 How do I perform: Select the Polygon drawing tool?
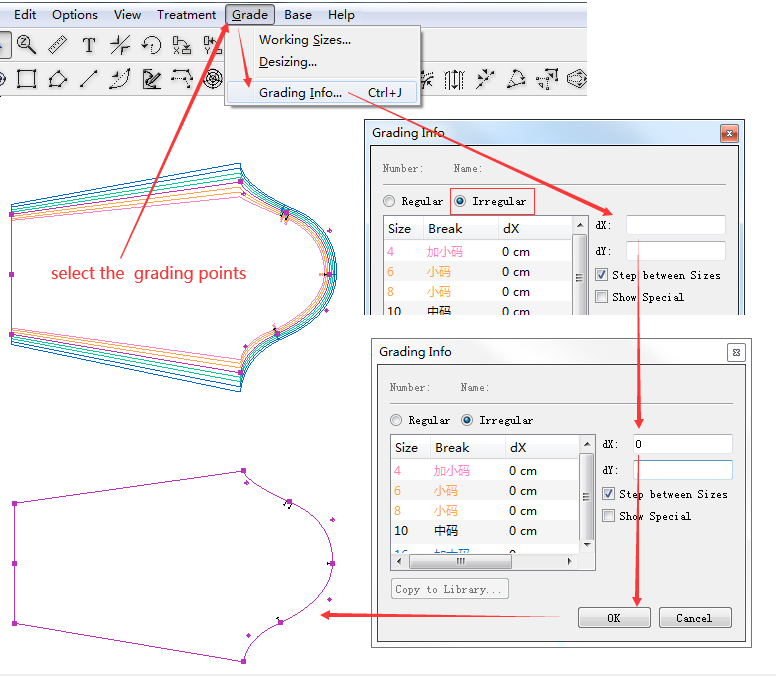(58, 78)
